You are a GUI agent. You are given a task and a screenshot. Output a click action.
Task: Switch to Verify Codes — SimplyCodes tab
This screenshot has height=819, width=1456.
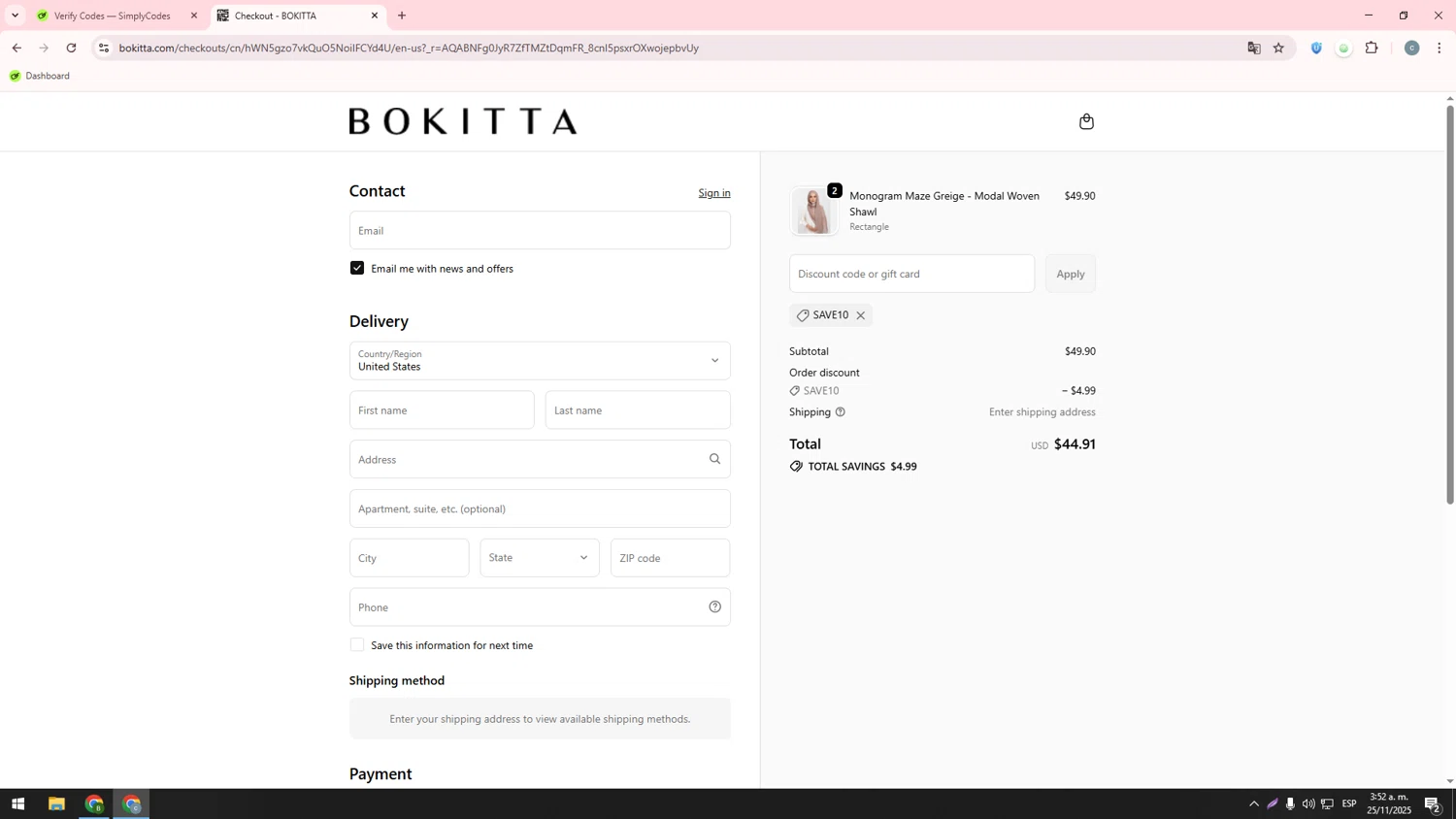click(112, 16)
